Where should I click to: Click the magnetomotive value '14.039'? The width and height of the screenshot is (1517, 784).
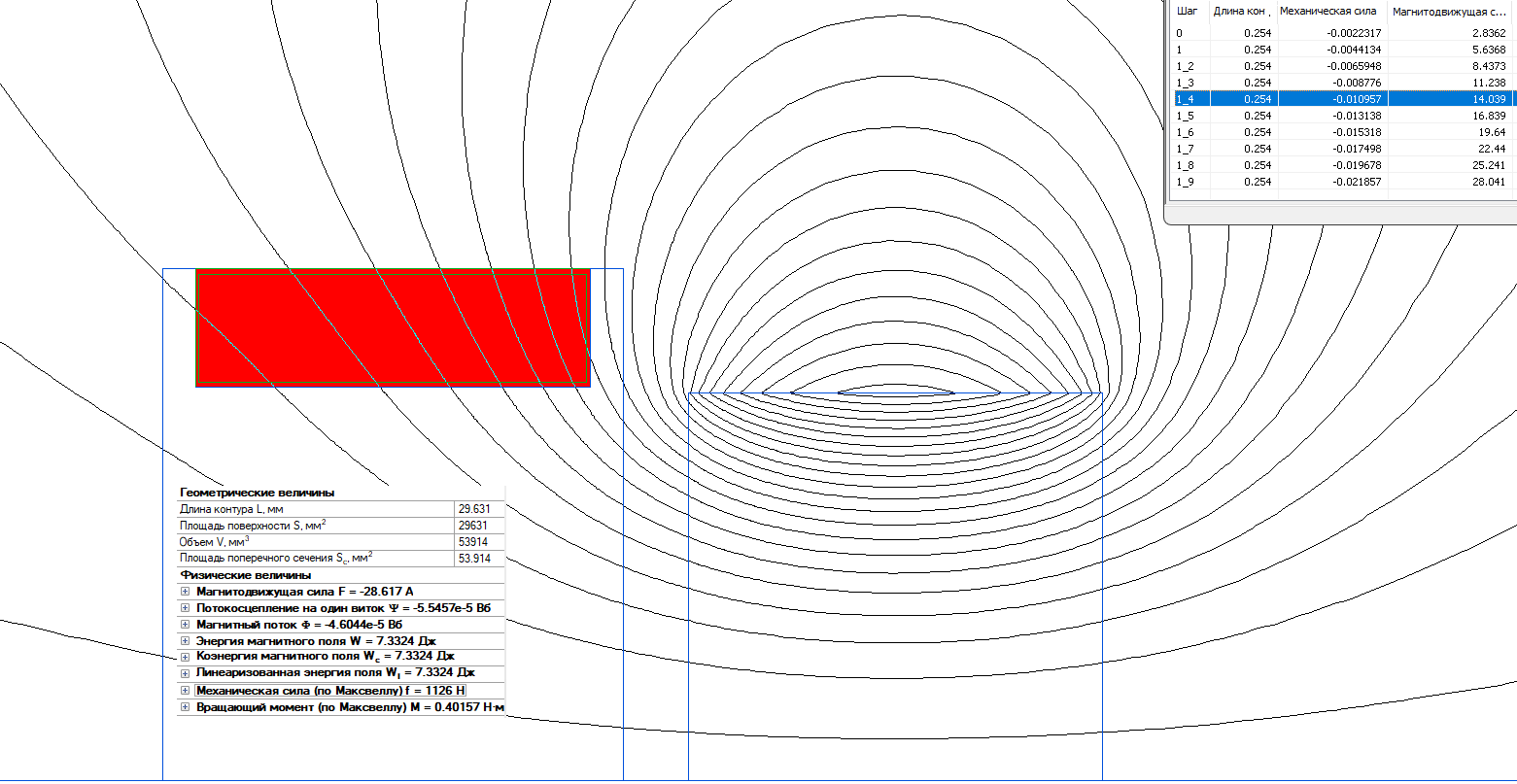click(x=1489, y=99)
